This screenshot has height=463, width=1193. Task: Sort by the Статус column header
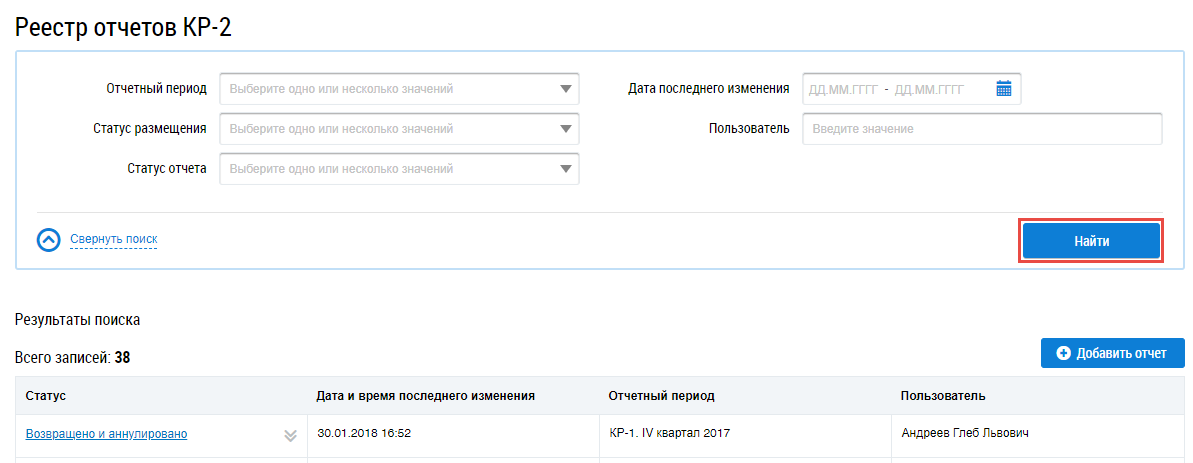[x=46, y=396]
